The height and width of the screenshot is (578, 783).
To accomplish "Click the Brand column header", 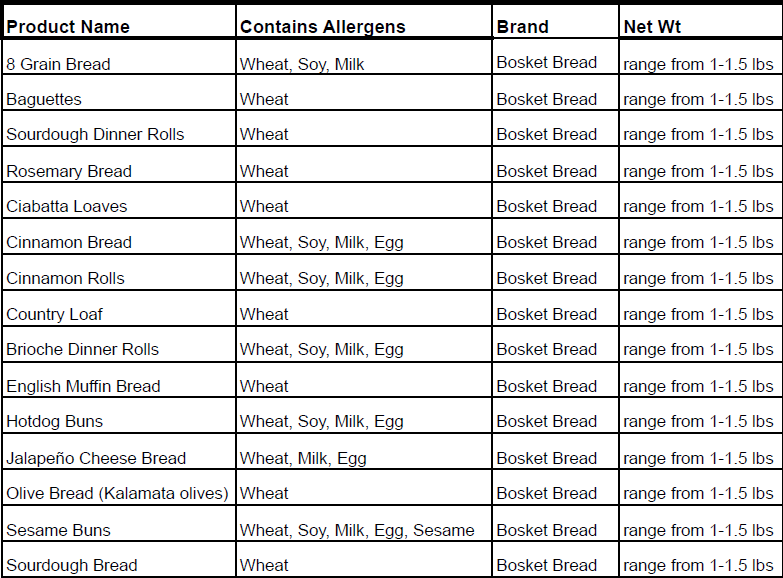I will point(523,27).
